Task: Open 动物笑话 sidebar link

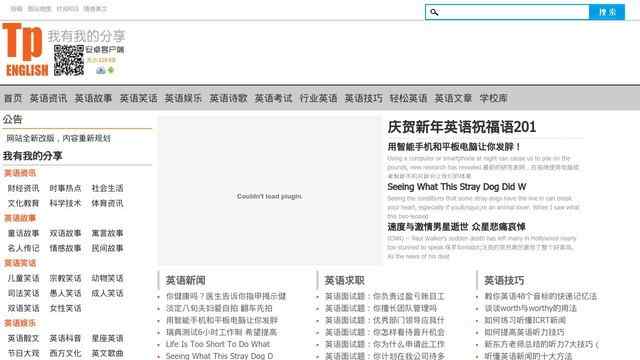Action: (x=107, y=278)
